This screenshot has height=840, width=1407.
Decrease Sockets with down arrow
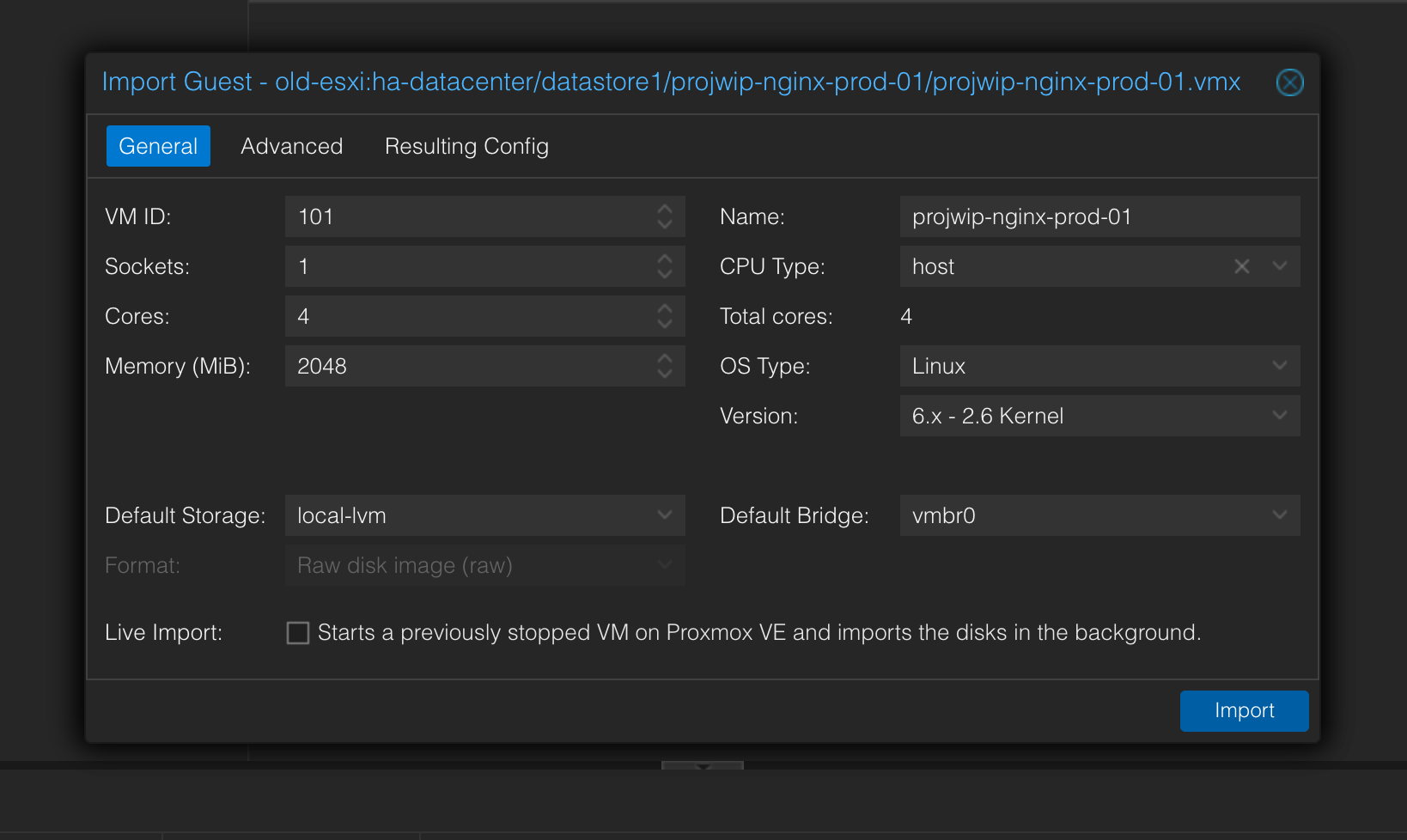click(665, 274)
